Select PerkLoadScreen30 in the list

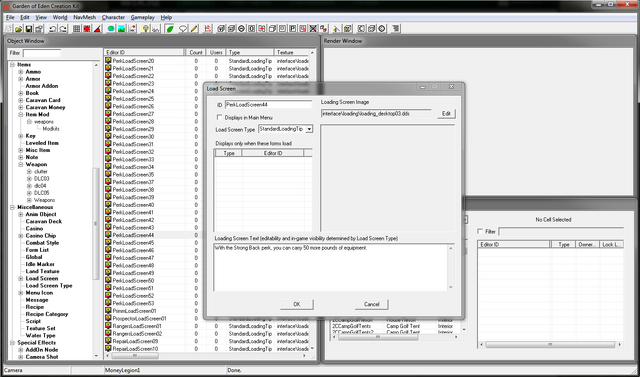(x=133, y=137)
